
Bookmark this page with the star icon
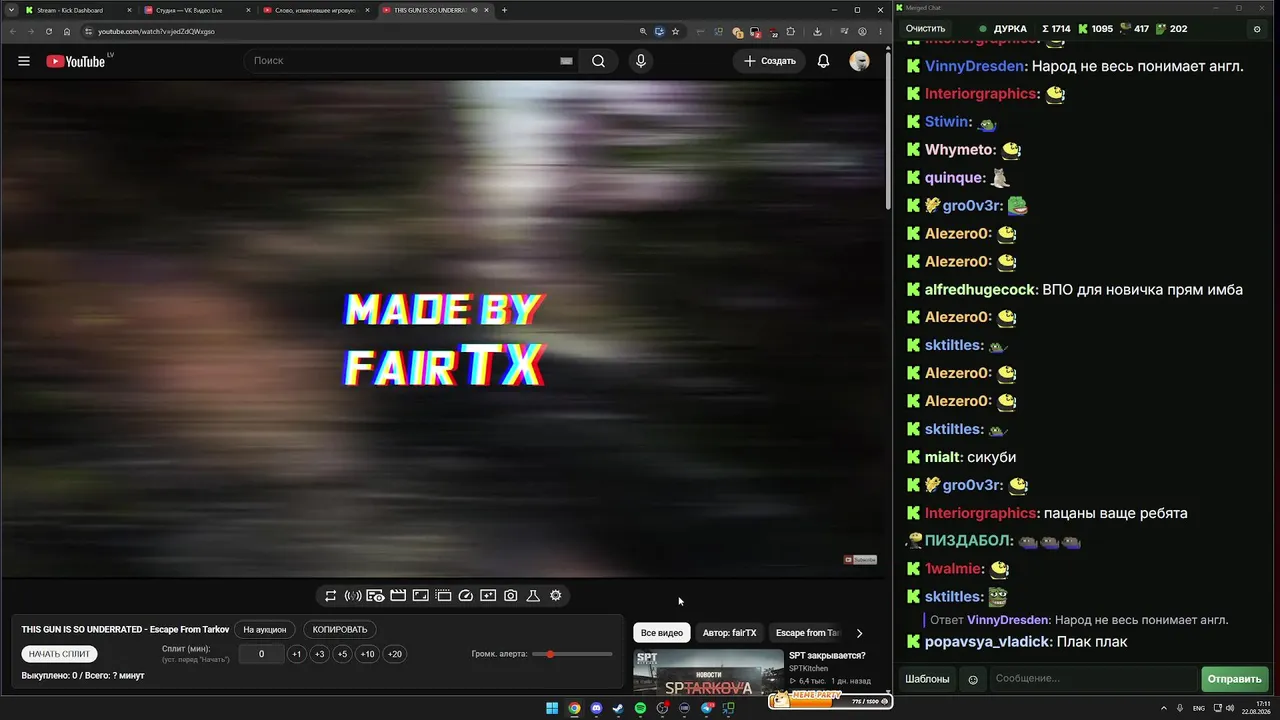click(x=676, y=31)
